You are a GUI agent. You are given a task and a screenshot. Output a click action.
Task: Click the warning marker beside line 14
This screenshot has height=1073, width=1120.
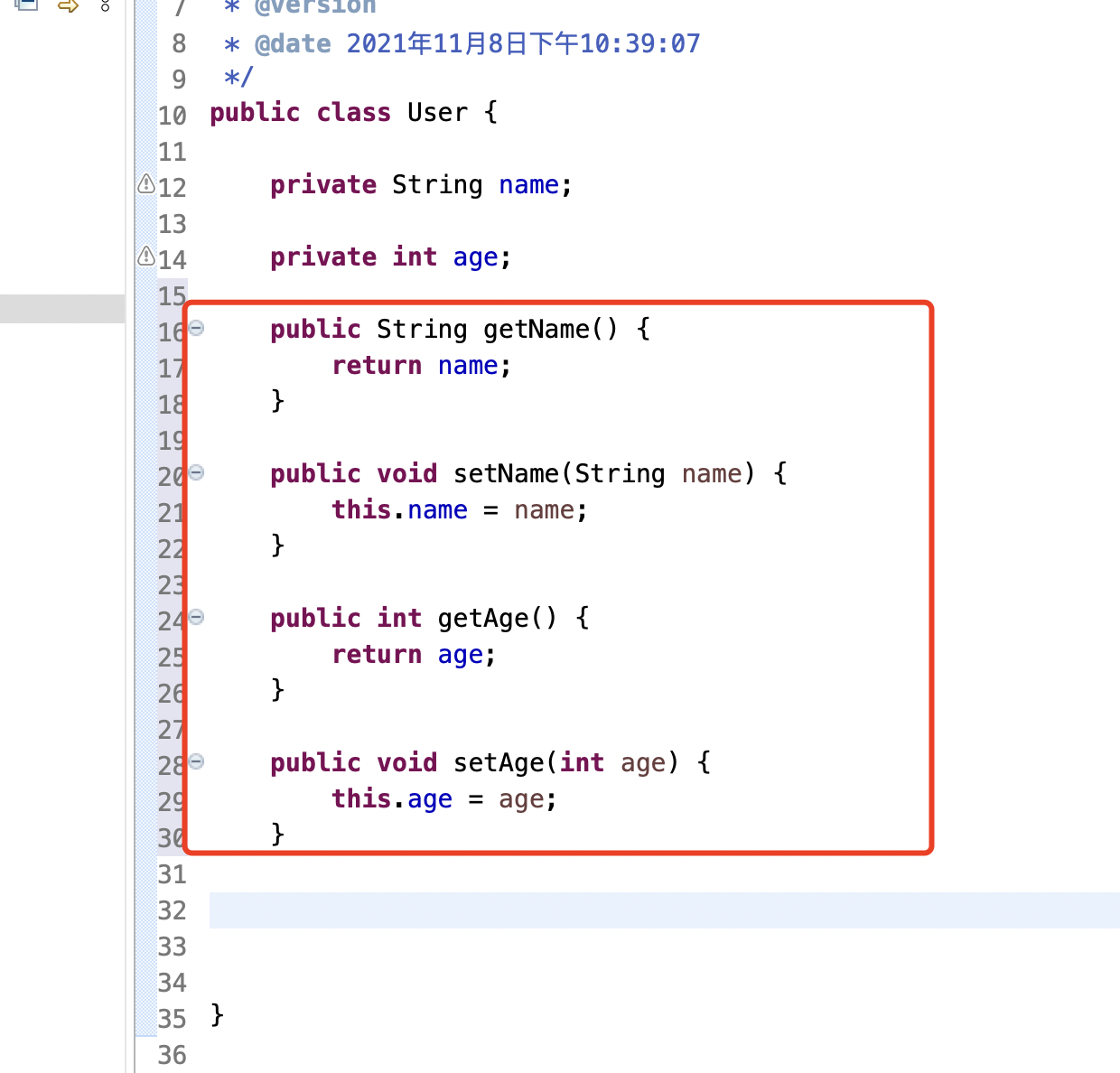click(x=146, y=257)
